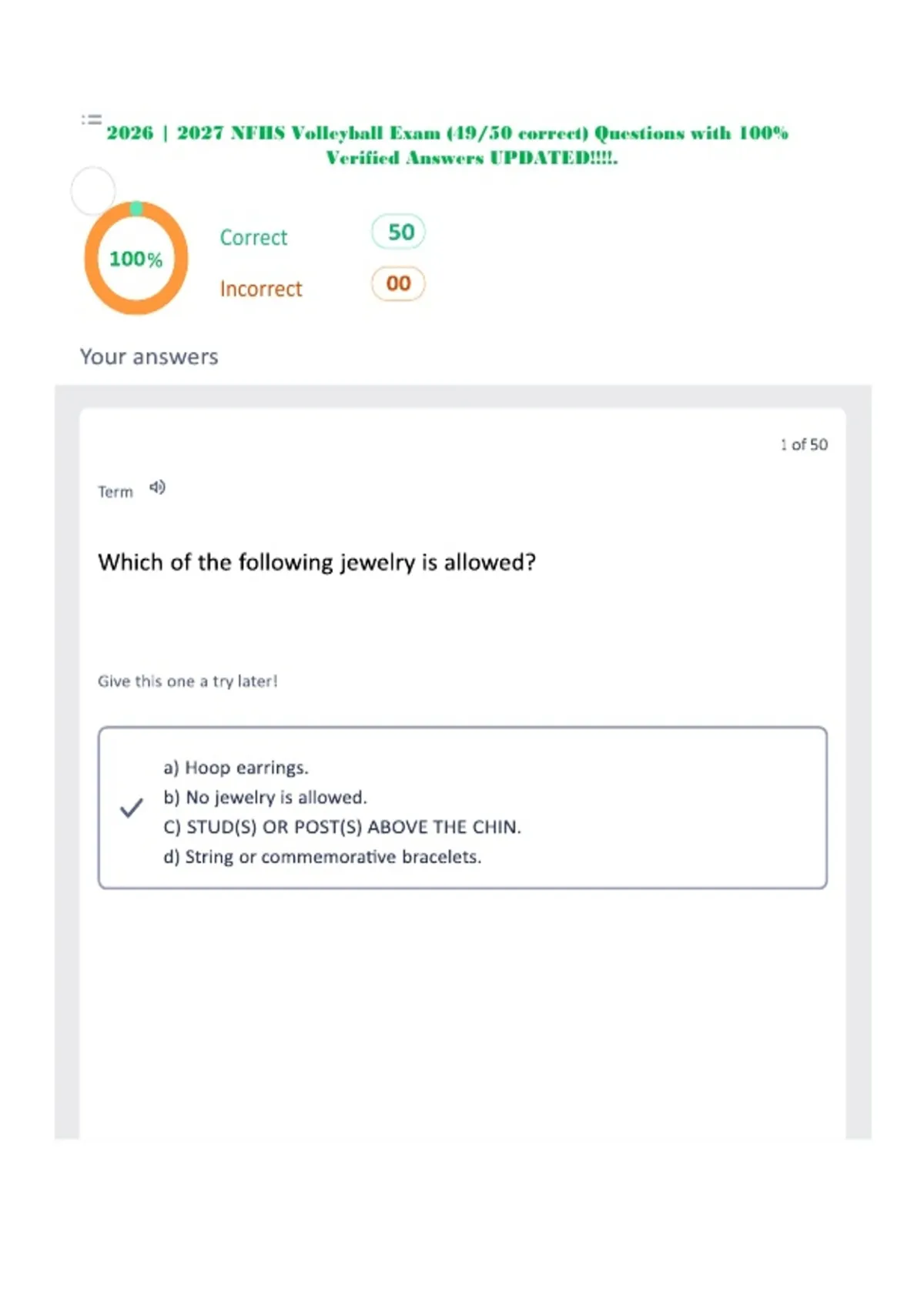Click the speaker audio icon beside Term
The image size is (924, 1309).
tap(157, 487)
